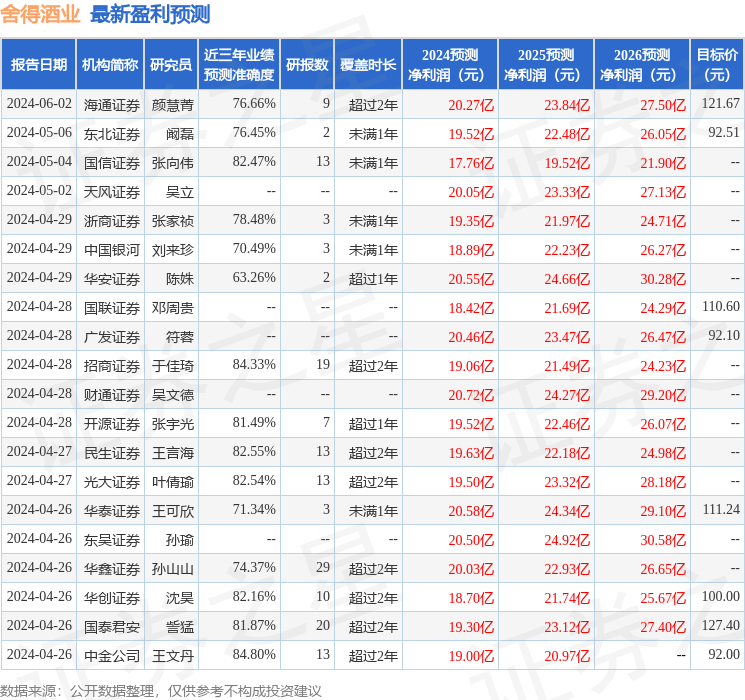
Task: Open the 中金公司 institution row
Action: click(x=112, y=656)
